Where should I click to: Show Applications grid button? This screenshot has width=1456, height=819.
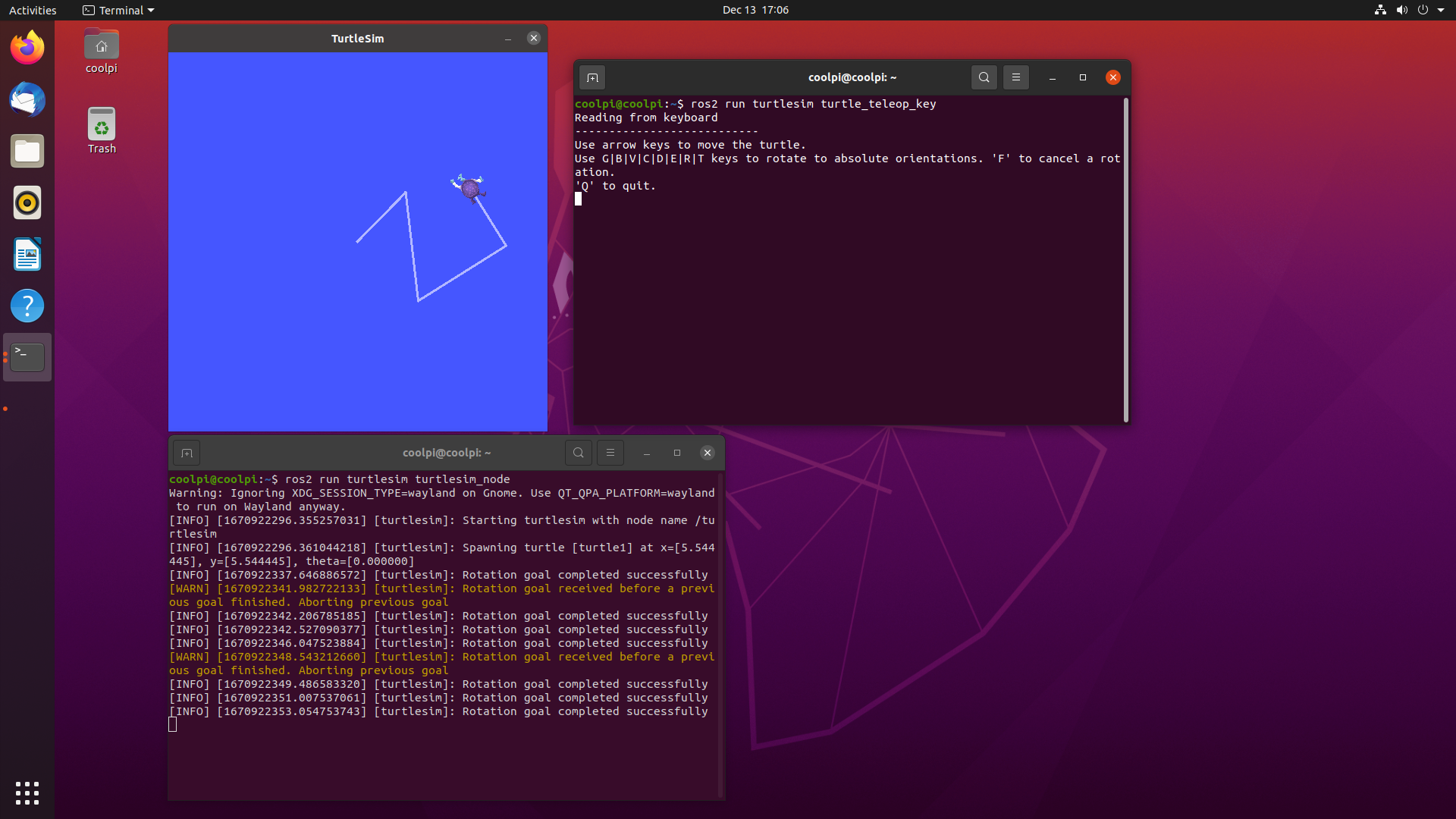[x=27, y=792]
